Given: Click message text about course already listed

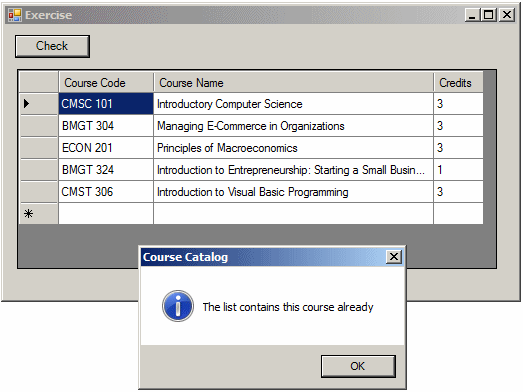Looking at the screenshot, I should coord(288,307).
